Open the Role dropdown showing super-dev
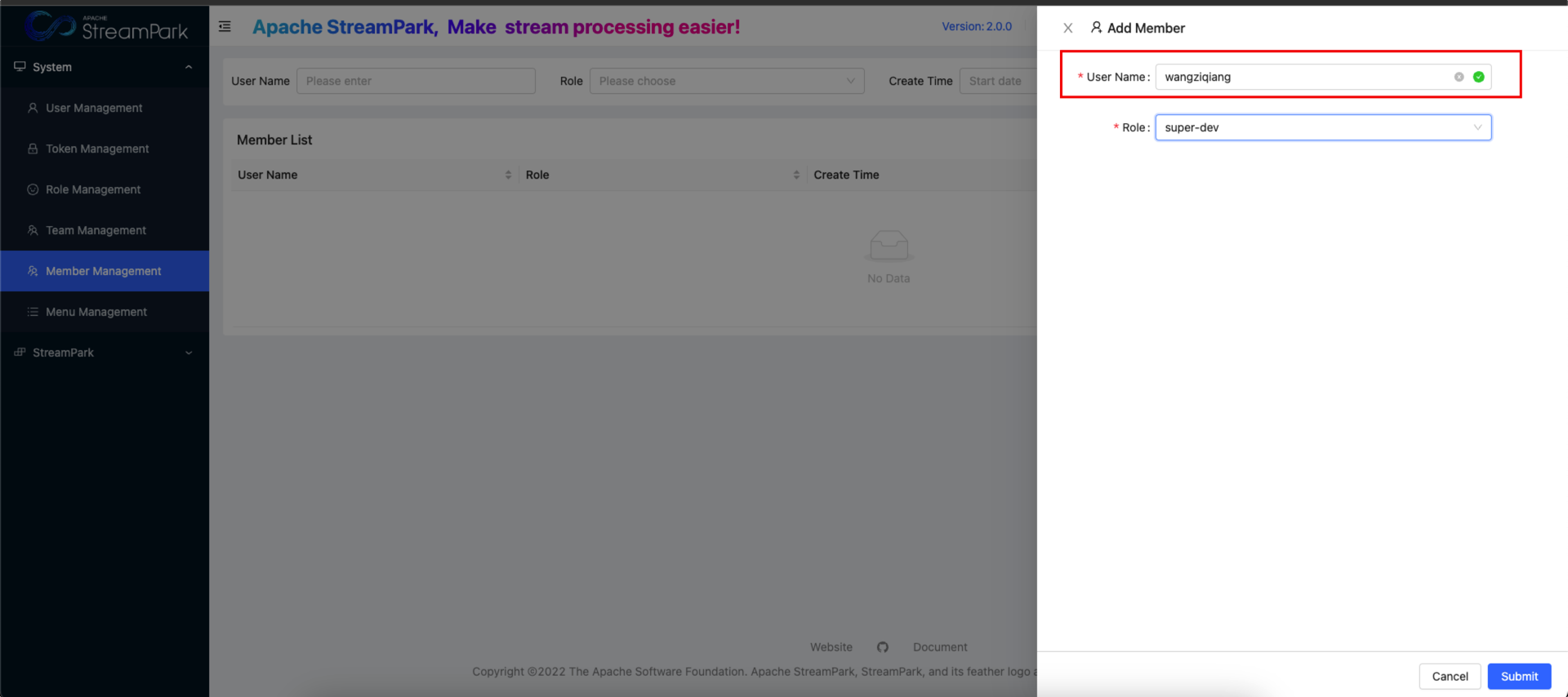This screenshot has width=1568, height=697. [x=1323, y=127]
